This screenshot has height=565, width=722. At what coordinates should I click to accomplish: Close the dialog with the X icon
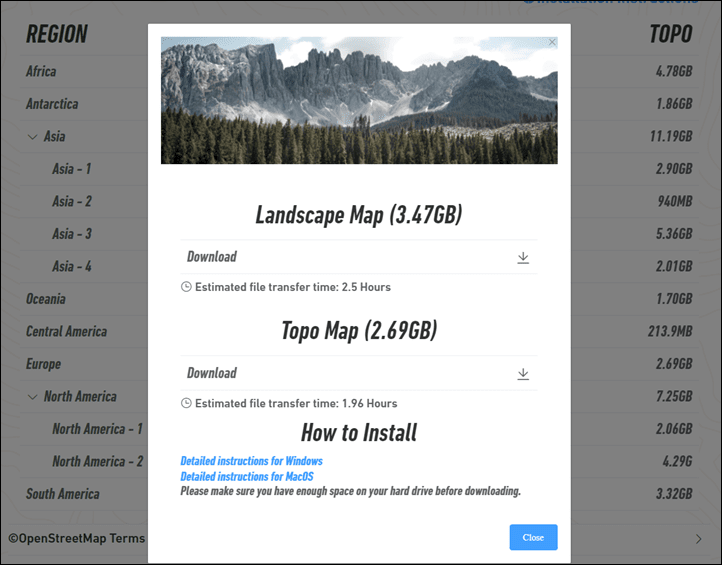pos(552,42)
